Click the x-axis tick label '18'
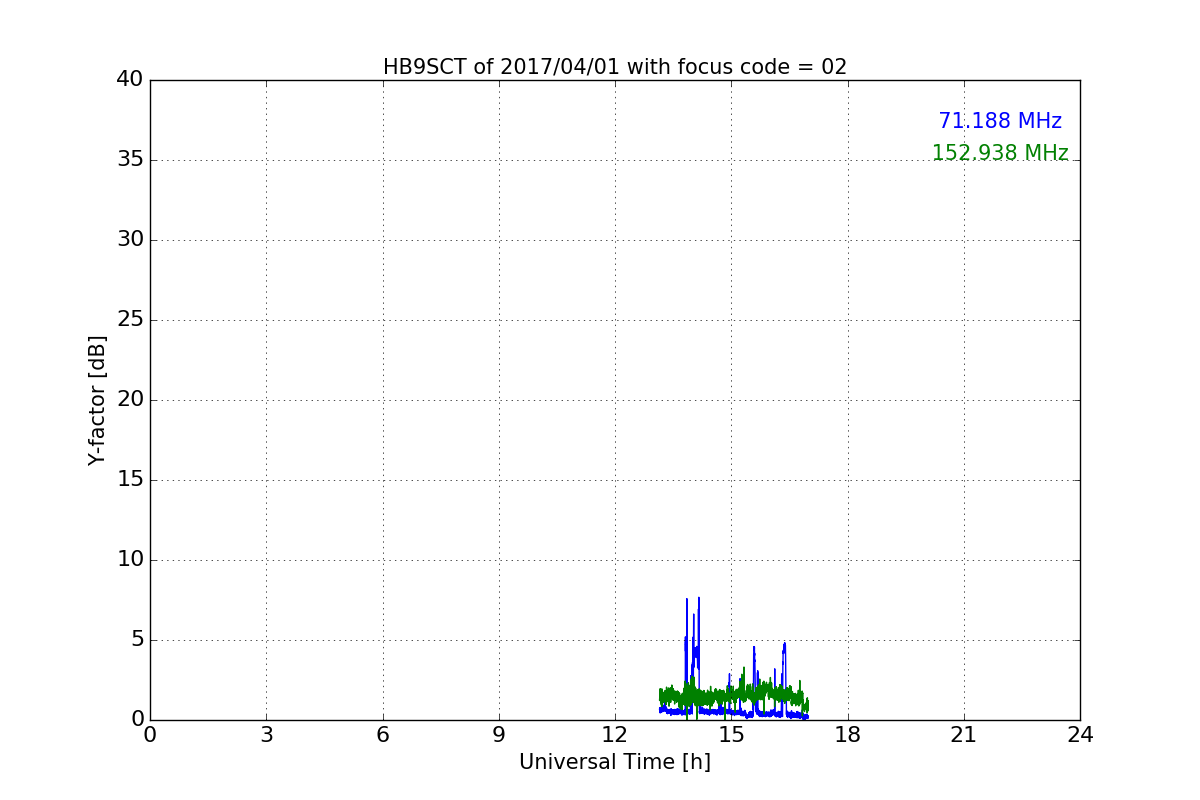The width and height of the screenshot is (1200, 800). tap(848, 735)
